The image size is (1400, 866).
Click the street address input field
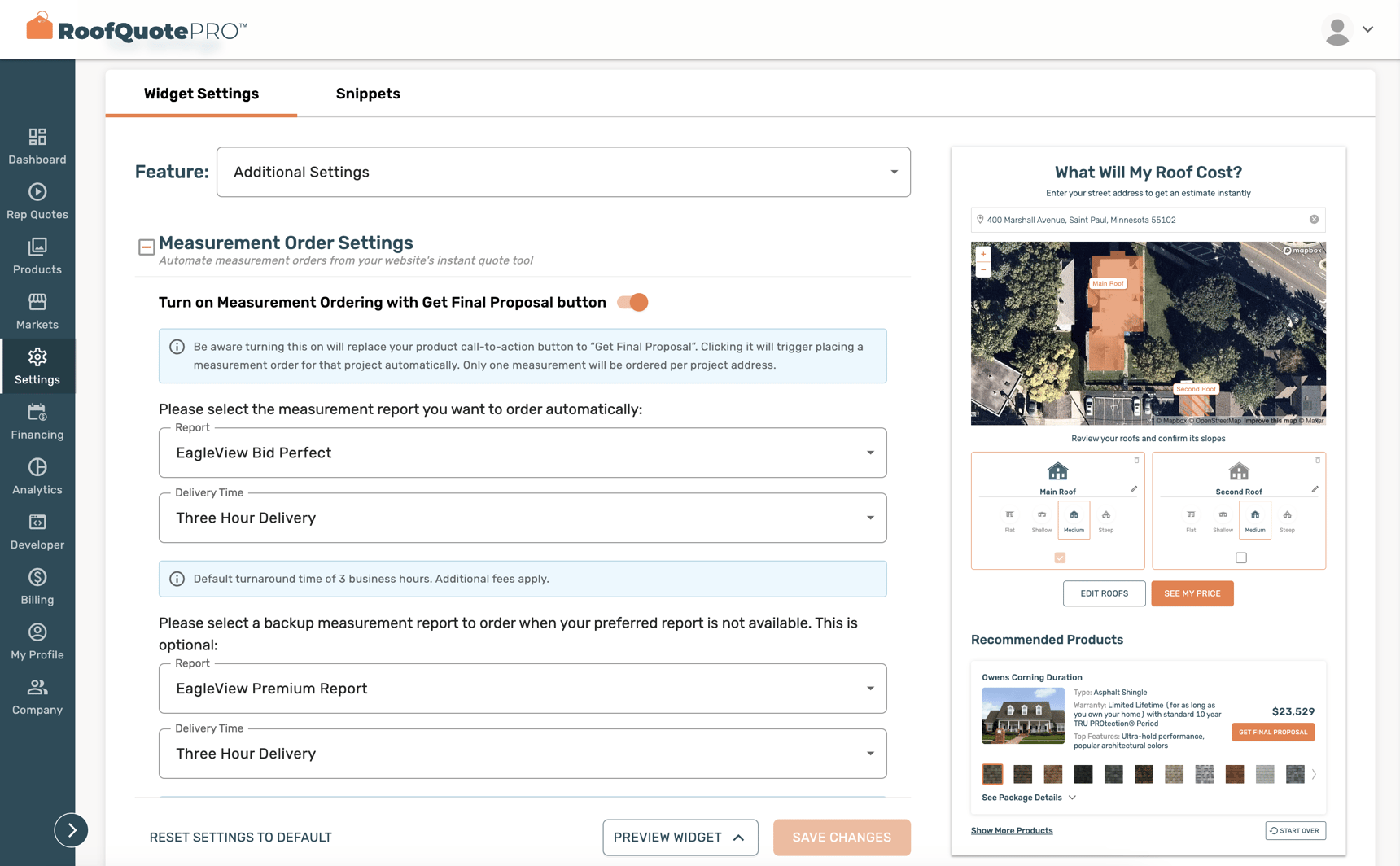[1148, 220]
